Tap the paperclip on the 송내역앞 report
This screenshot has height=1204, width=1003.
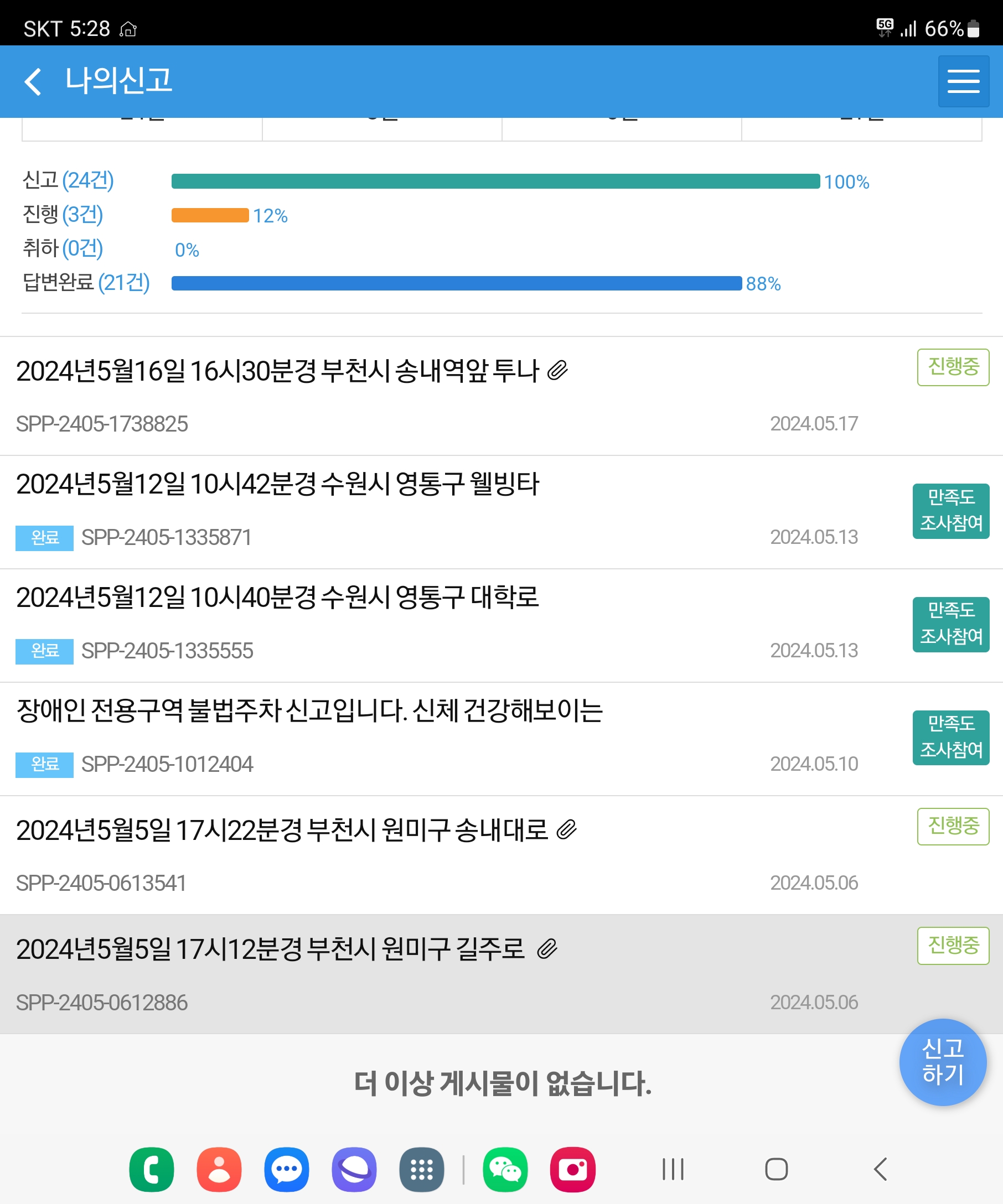click(x=557, y=370)
